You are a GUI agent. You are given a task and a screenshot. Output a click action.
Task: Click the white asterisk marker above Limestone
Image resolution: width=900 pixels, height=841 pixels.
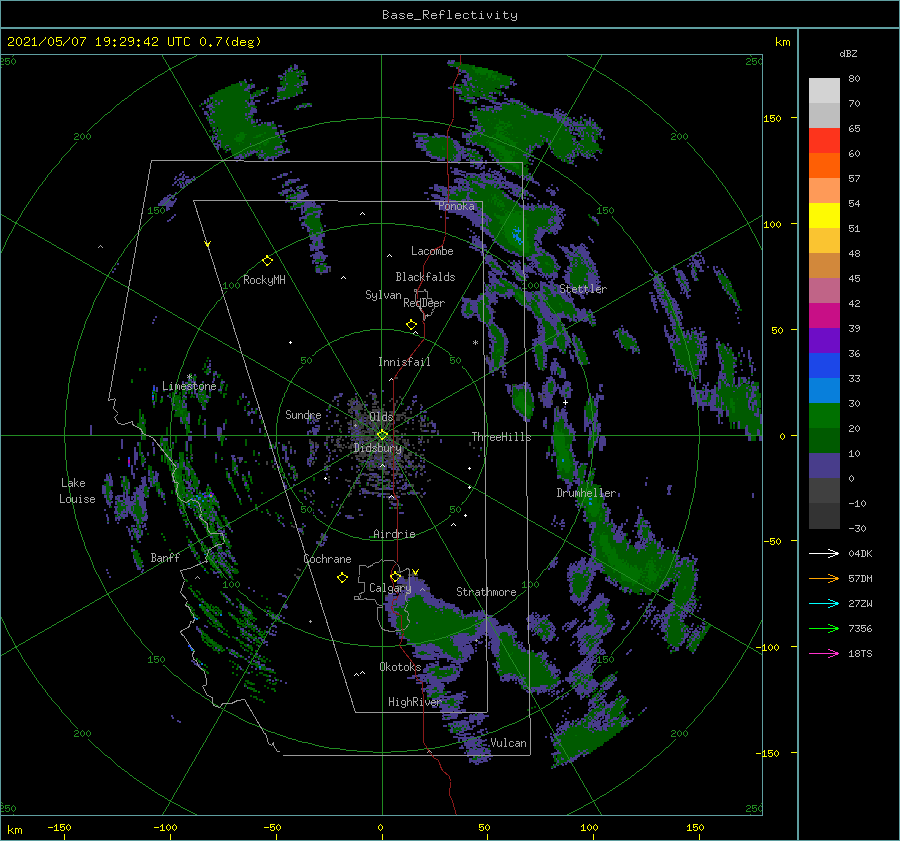(x=189, y=377)
